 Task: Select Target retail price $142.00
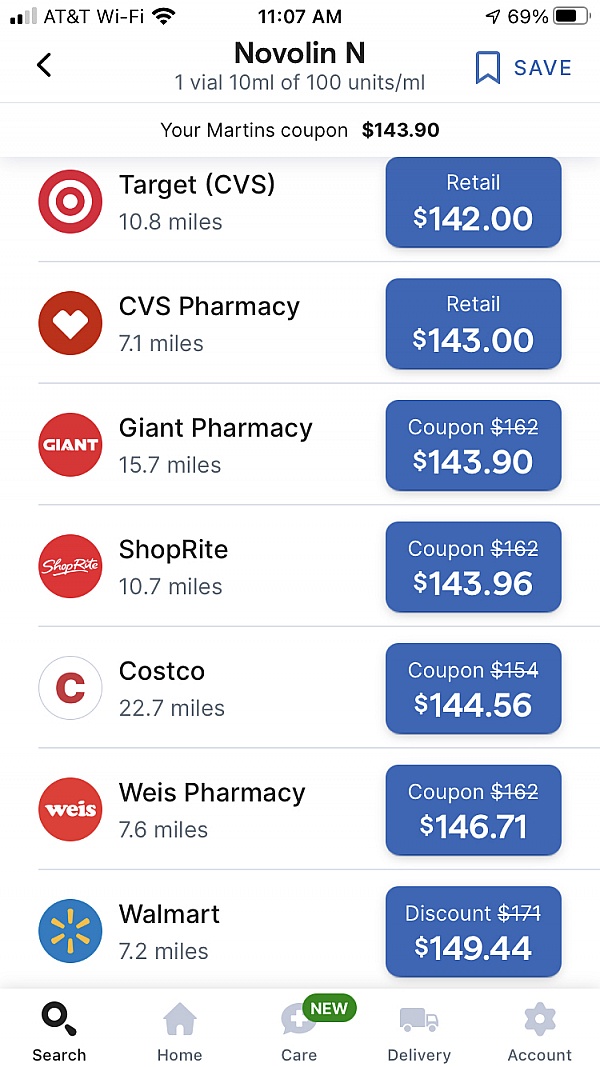point(473,202)
